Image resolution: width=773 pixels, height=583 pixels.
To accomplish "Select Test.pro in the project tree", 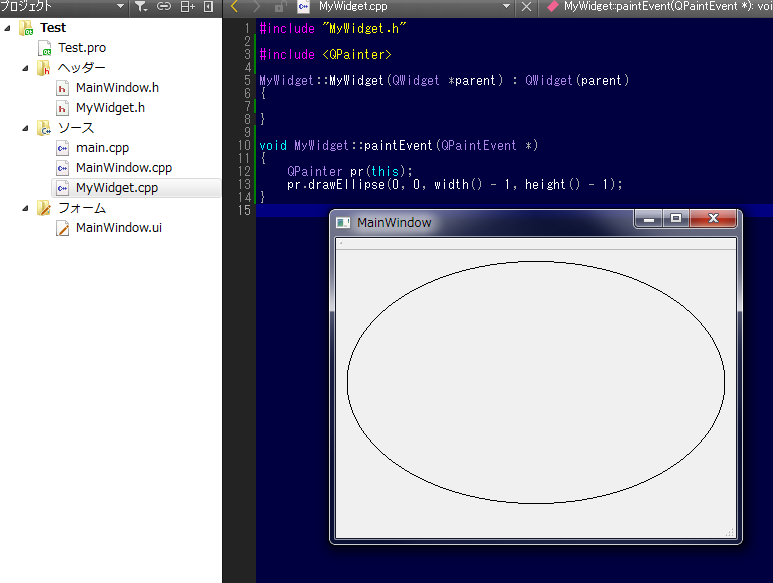I will click(x=82, y=48).
